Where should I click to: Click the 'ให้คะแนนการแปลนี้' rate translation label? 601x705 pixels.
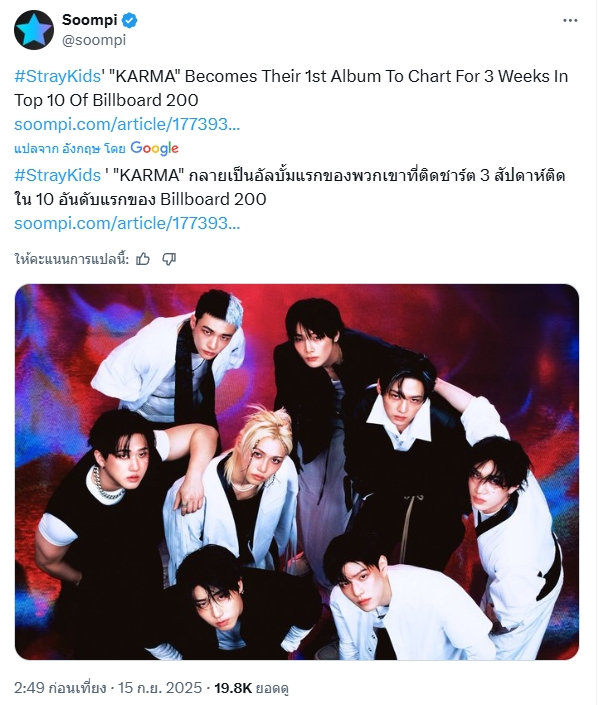[72, 259]
